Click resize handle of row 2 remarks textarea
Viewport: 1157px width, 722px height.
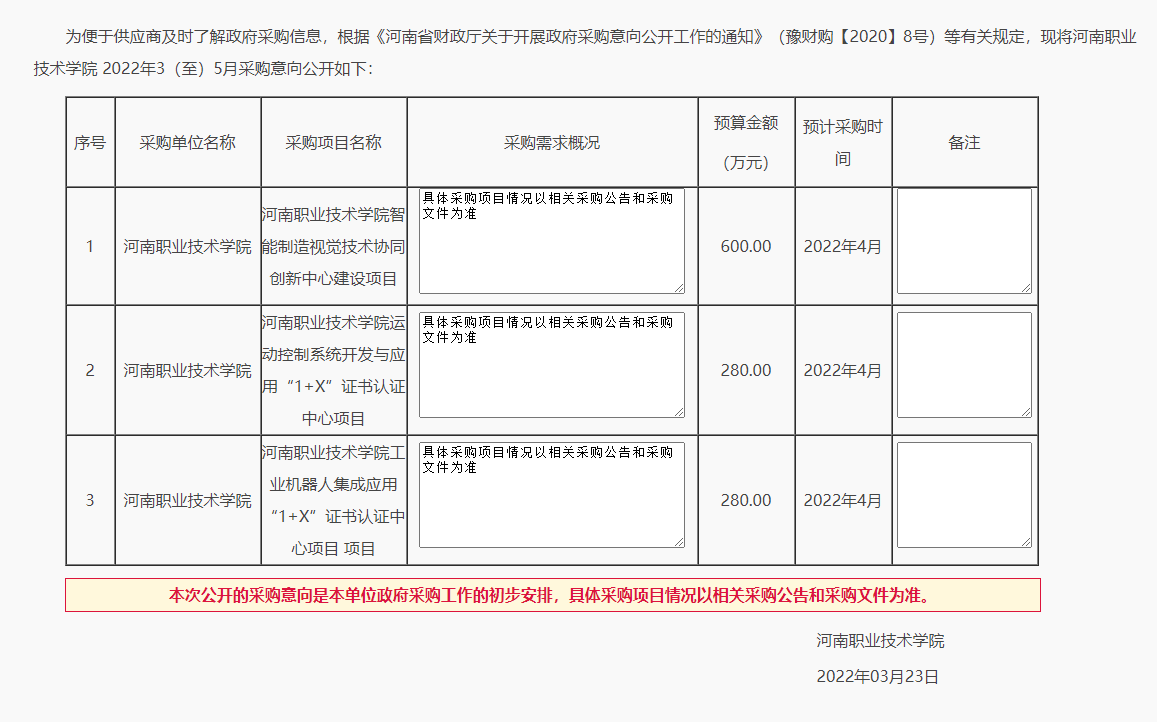(x=1026, y=412)
